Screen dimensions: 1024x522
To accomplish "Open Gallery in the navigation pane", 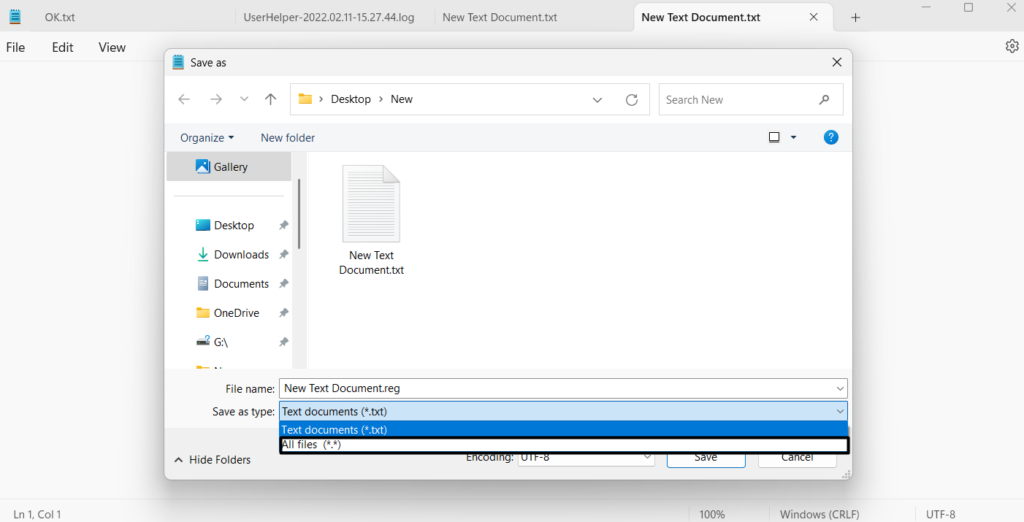I will click(230, 167).
